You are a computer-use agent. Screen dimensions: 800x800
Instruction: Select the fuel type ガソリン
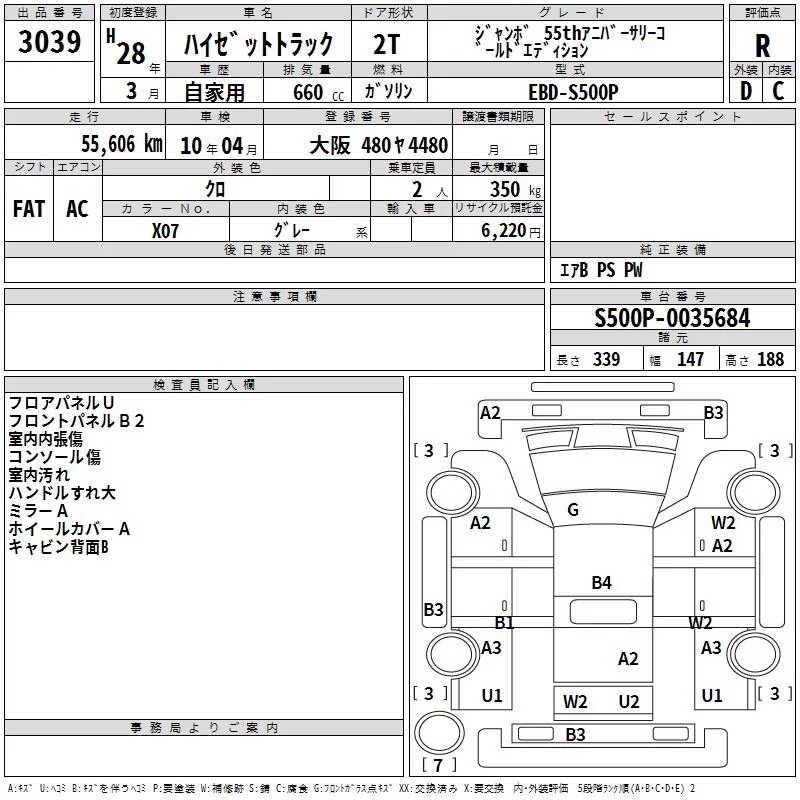pyautogui.click(x=388, y=91)
